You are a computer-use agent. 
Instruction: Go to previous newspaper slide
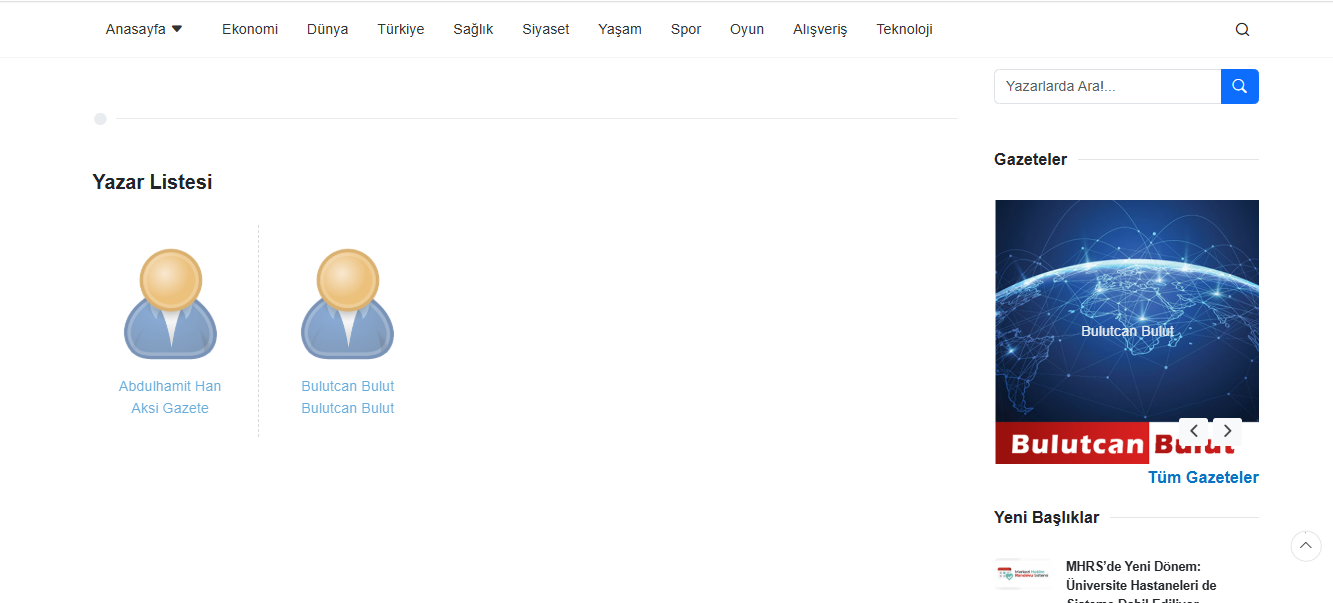pos(1193,431)
